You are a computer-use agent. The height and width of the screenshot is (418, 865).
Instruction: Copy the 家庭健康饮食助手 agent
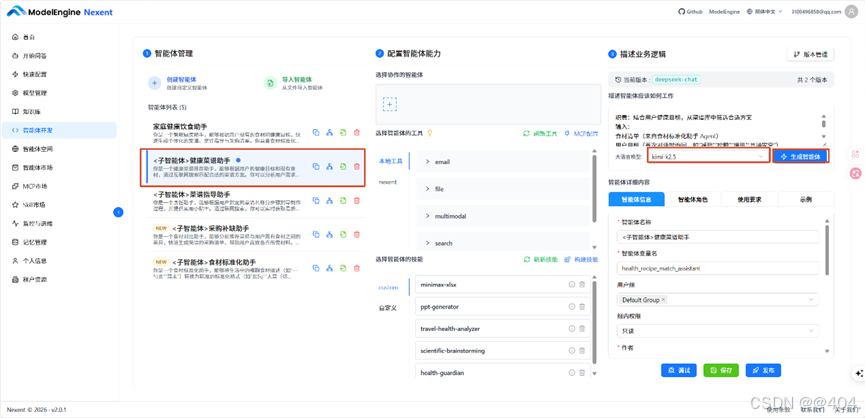[x=316, y=132]
